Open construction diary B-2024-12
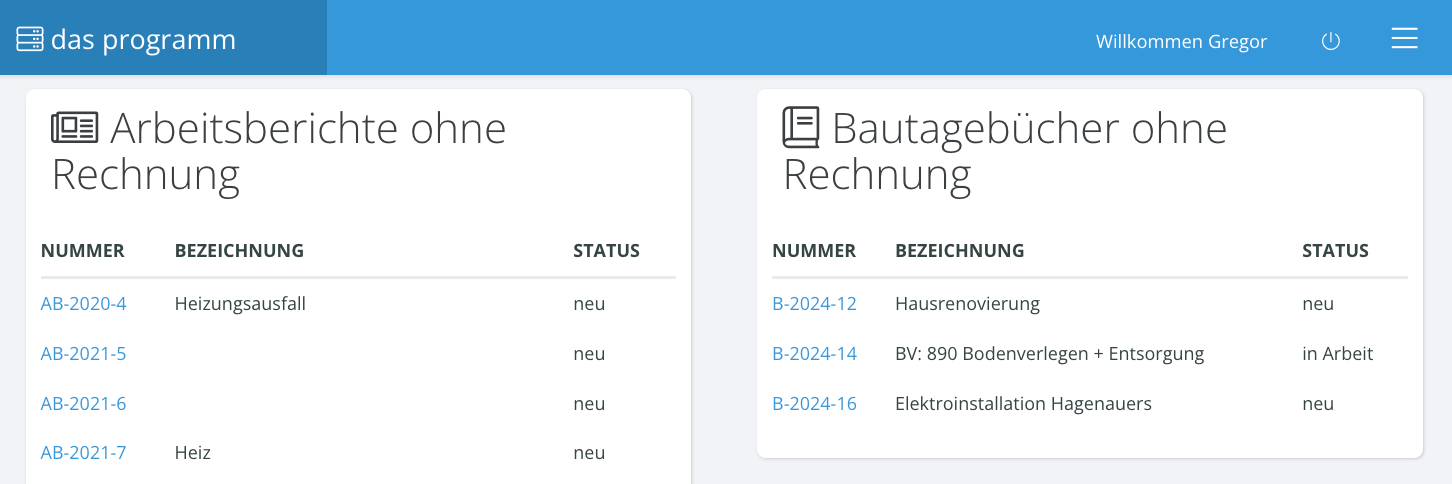This screenshot has height=484, width=1452. coord(814,303)
